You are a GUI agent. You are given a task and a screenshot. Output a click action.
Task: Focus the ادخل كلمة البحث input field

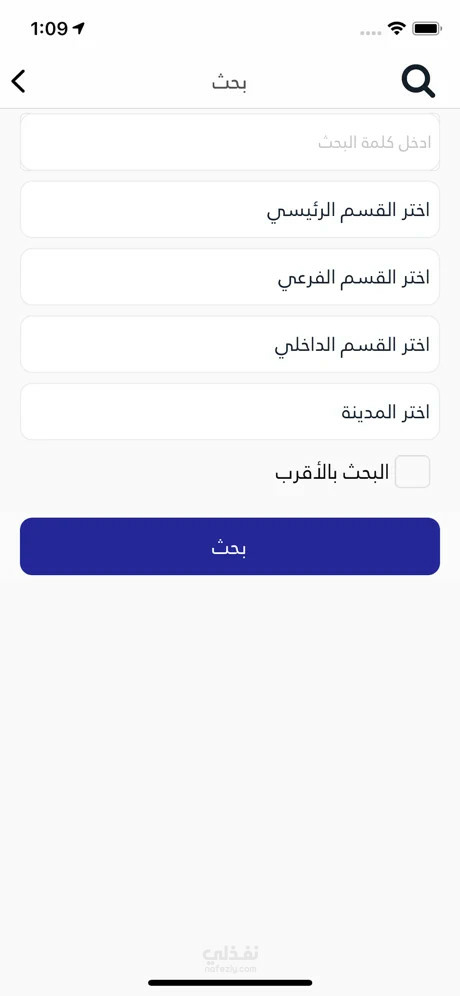tap(230, 142)
